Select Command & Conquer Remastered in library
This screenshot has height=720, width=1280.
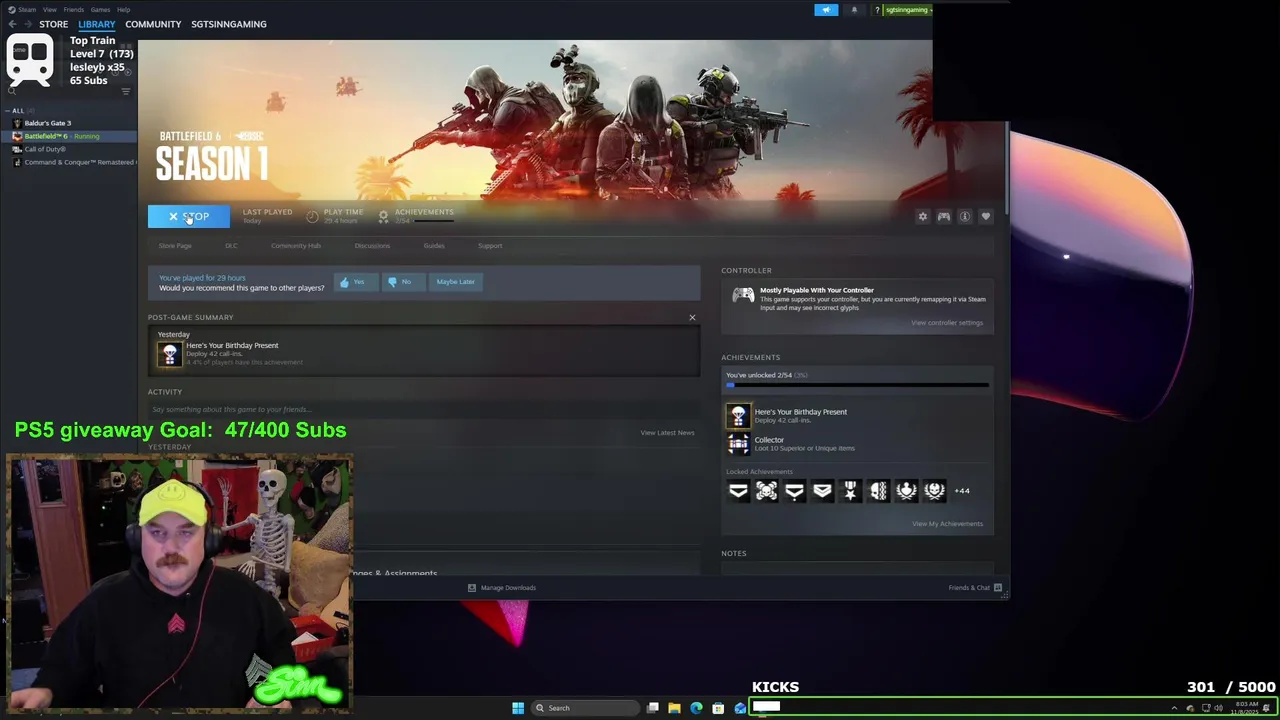(68, 162)
